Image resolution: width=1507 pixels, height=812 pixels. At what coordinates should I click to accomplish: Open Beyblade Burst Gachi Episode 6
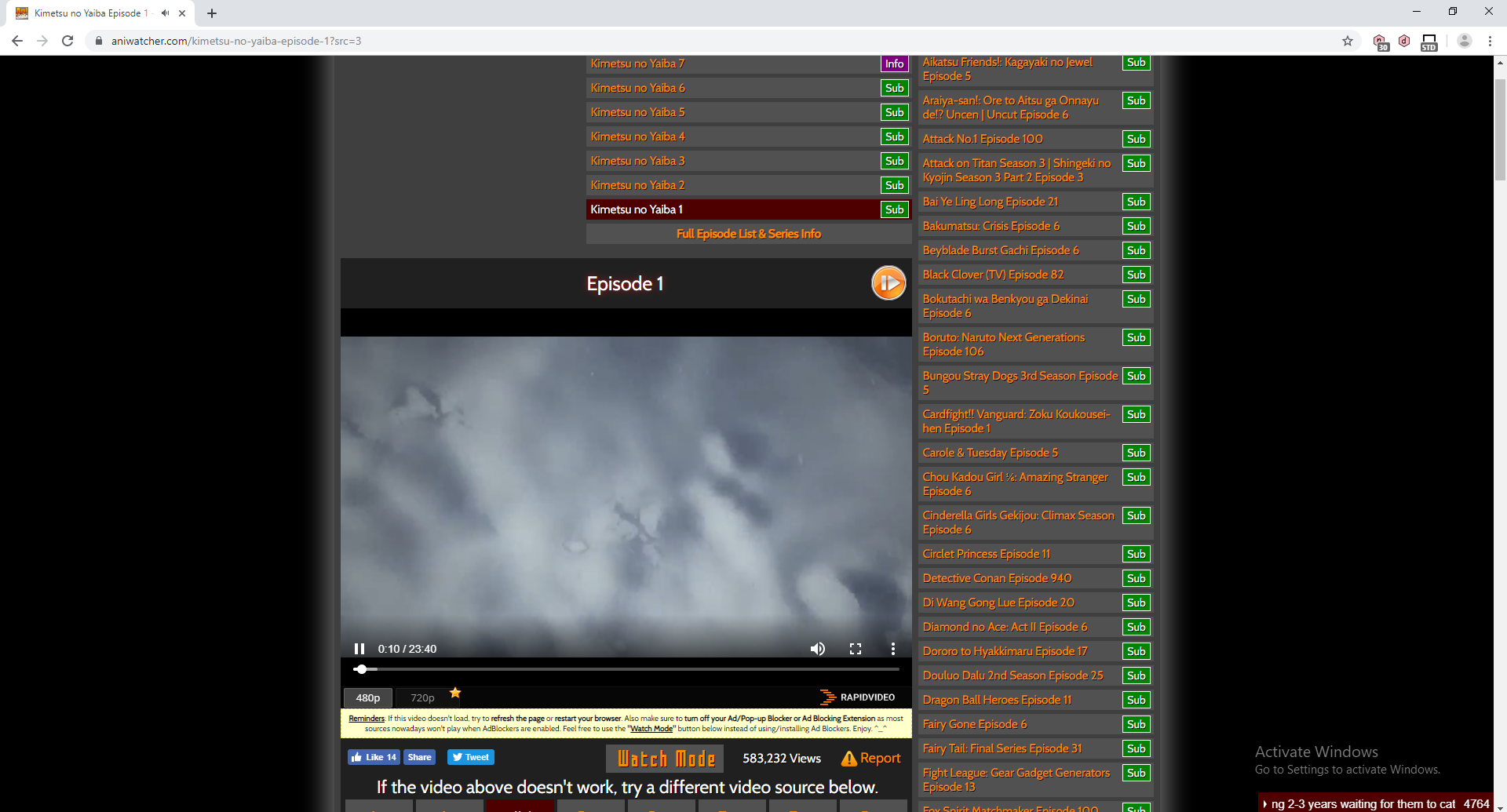1001,250
